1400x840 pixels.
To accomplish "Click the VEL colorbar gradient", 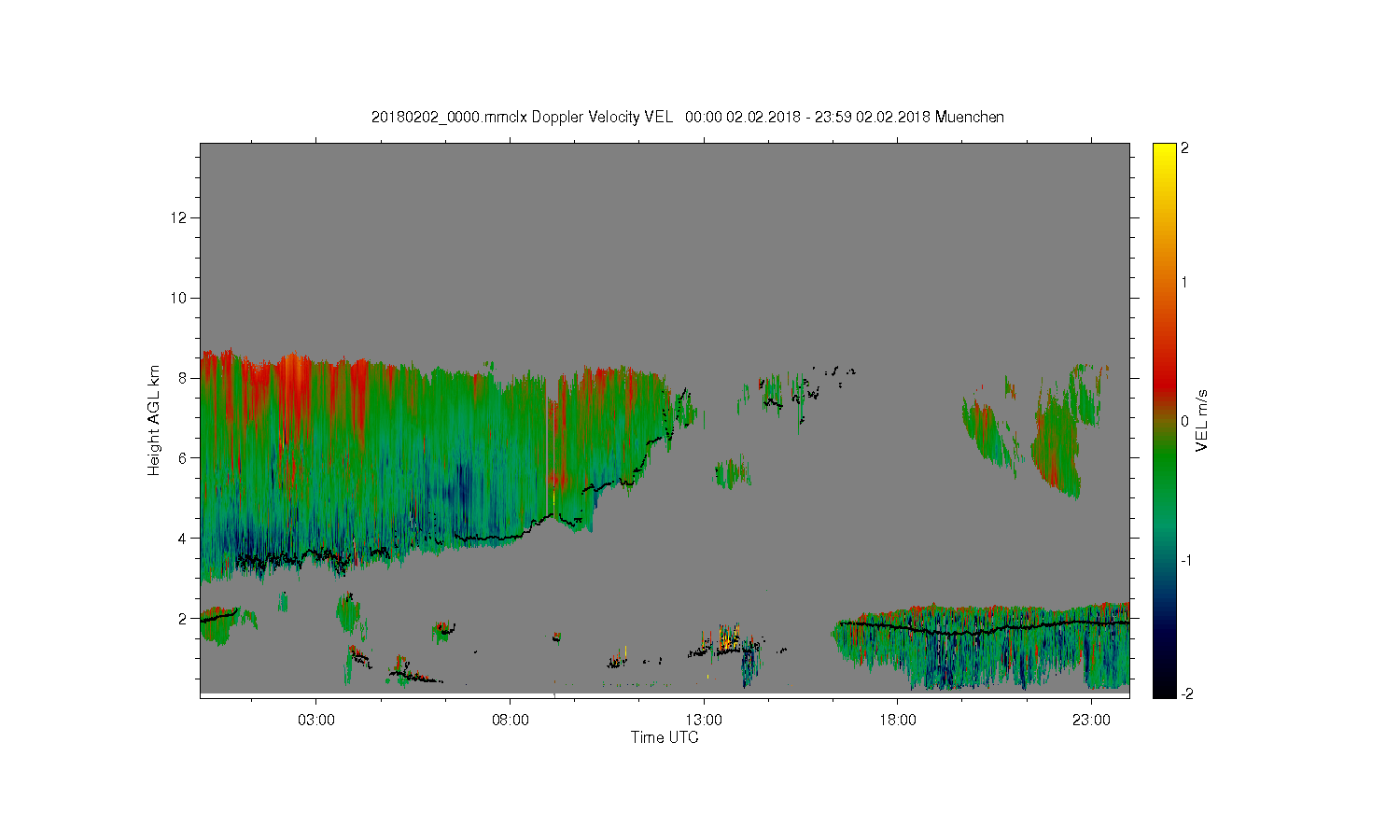I will point(1164,420).
